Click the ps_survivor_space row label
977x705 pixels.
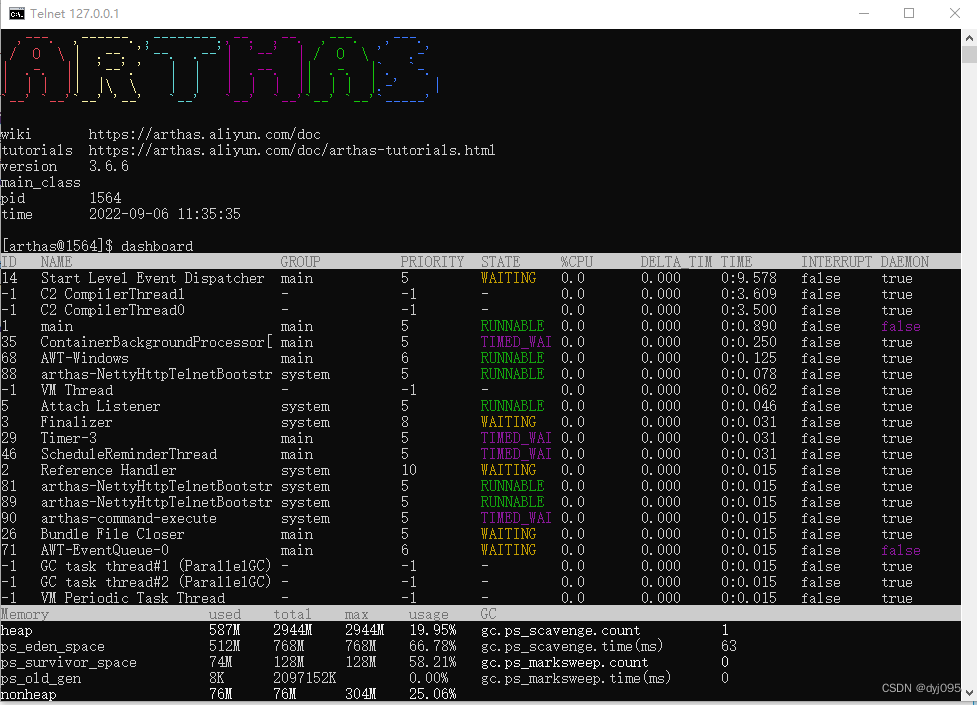click(69, 663)
